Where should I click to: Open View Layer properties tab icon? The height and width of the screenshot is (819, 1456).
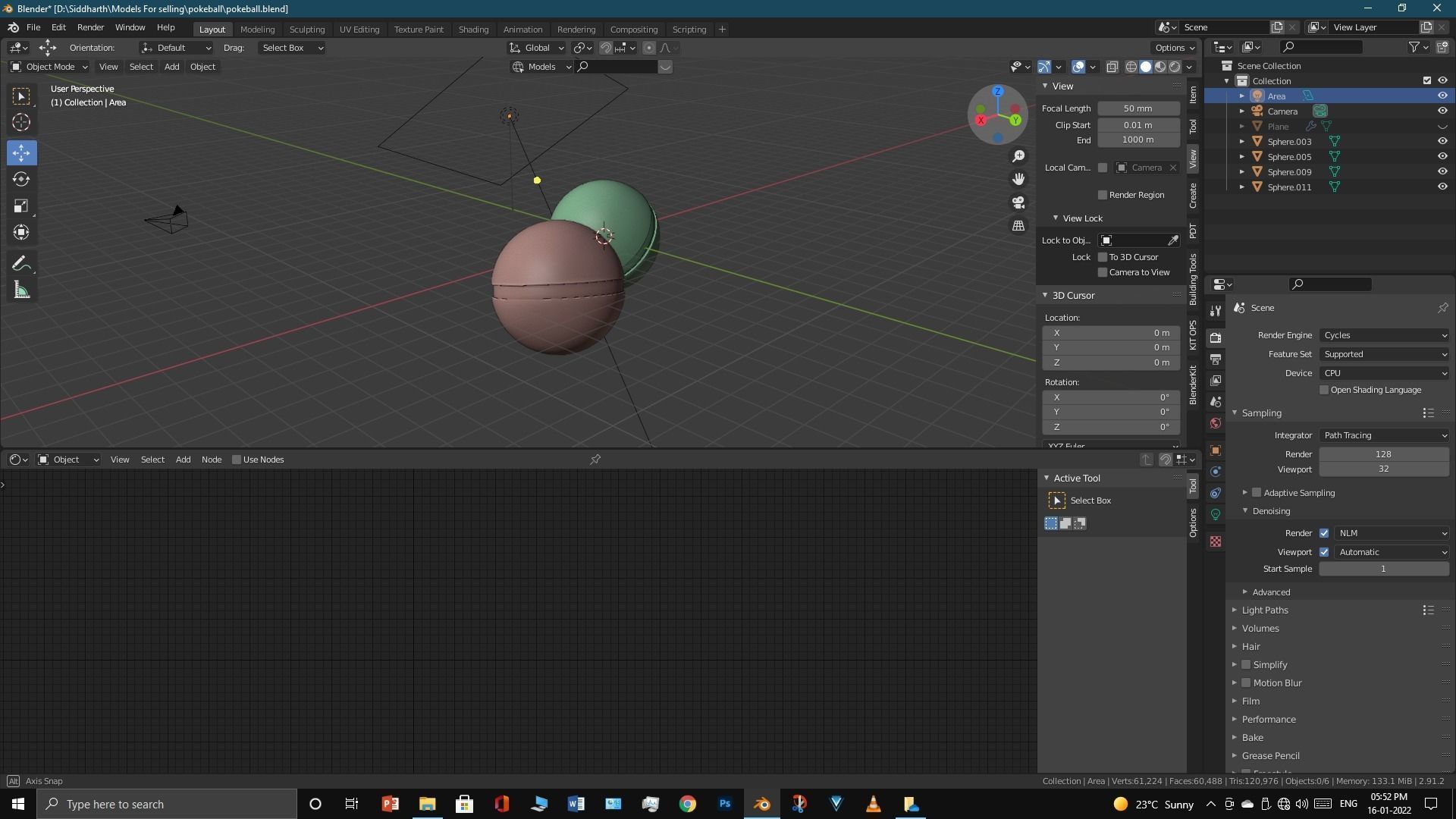[1216, 381]
